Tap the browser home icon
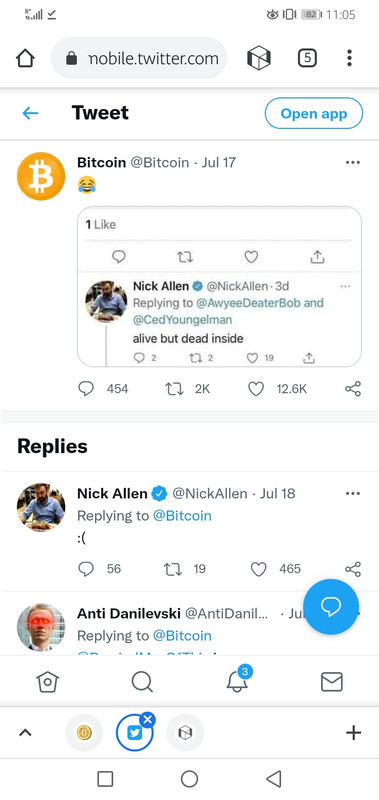The height and width of the screenshot is (800, 379). coord(26,58)
